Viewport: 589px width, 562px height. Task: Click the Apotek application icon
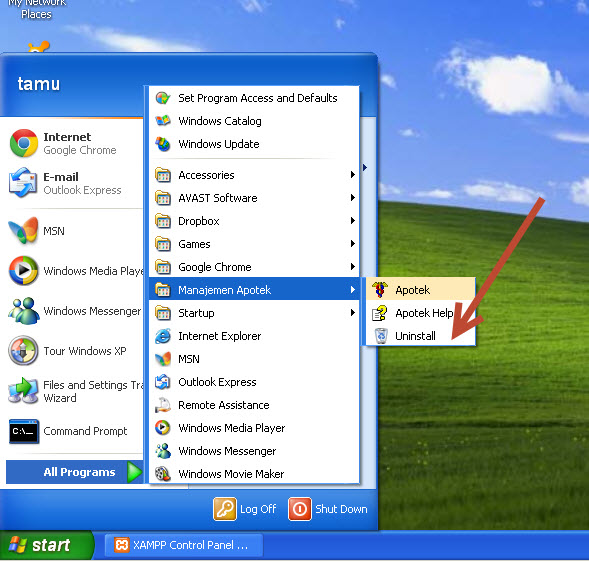click(380, 290)
